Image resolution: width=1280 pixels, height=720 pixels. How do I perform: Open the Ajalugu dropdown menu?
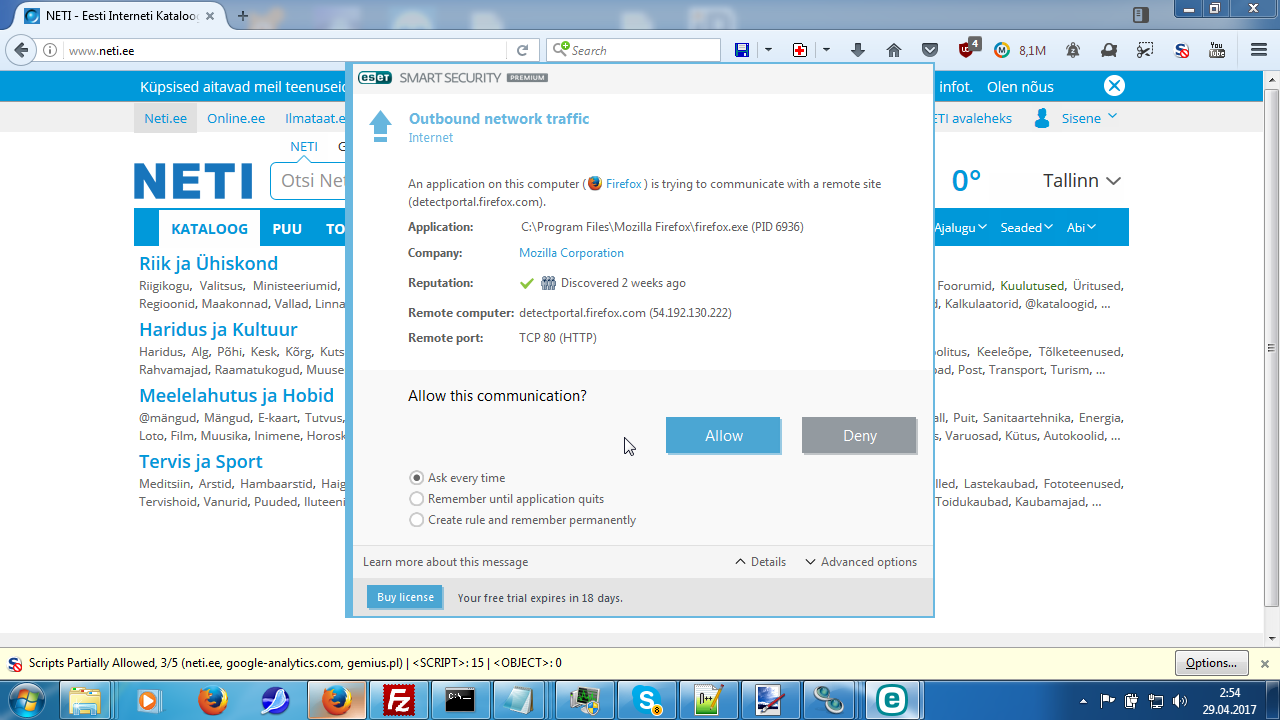point(961,227)
